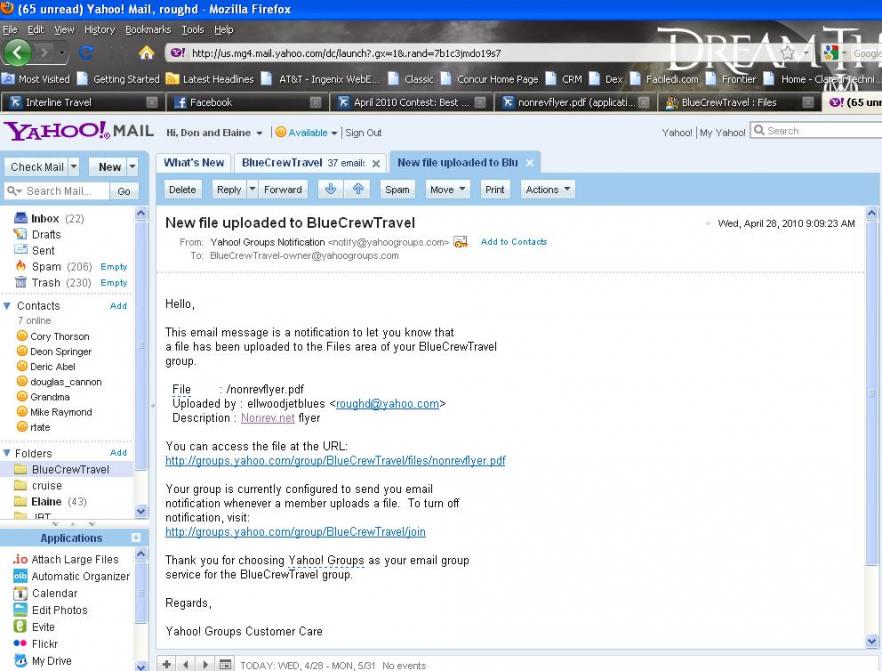Viewport: 882px width, 671px height.
Task: Select the Elaine folder
Action: point(47,502)
